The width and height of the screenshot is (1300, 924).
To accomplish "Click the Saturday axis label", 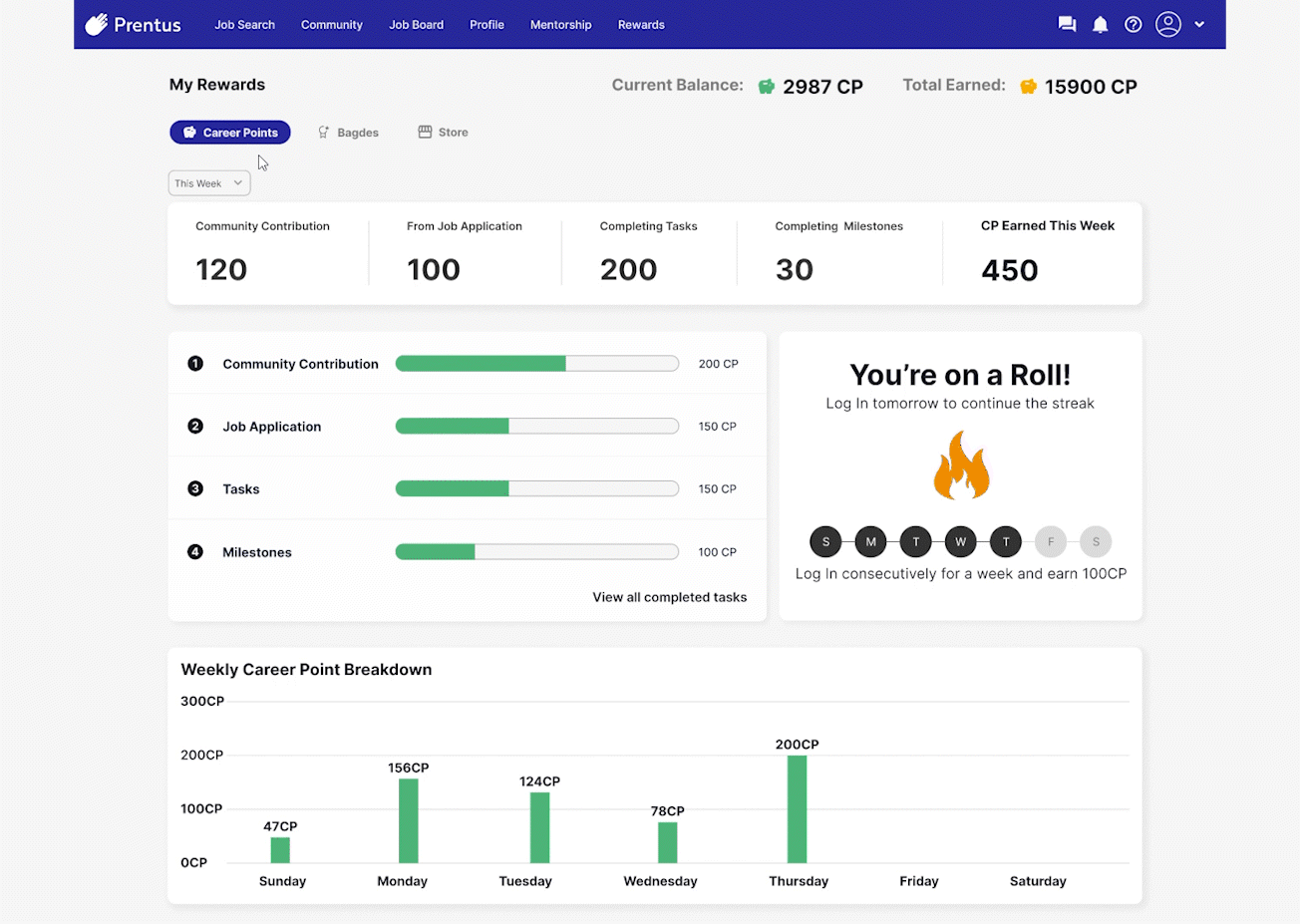I will 1038,881.
